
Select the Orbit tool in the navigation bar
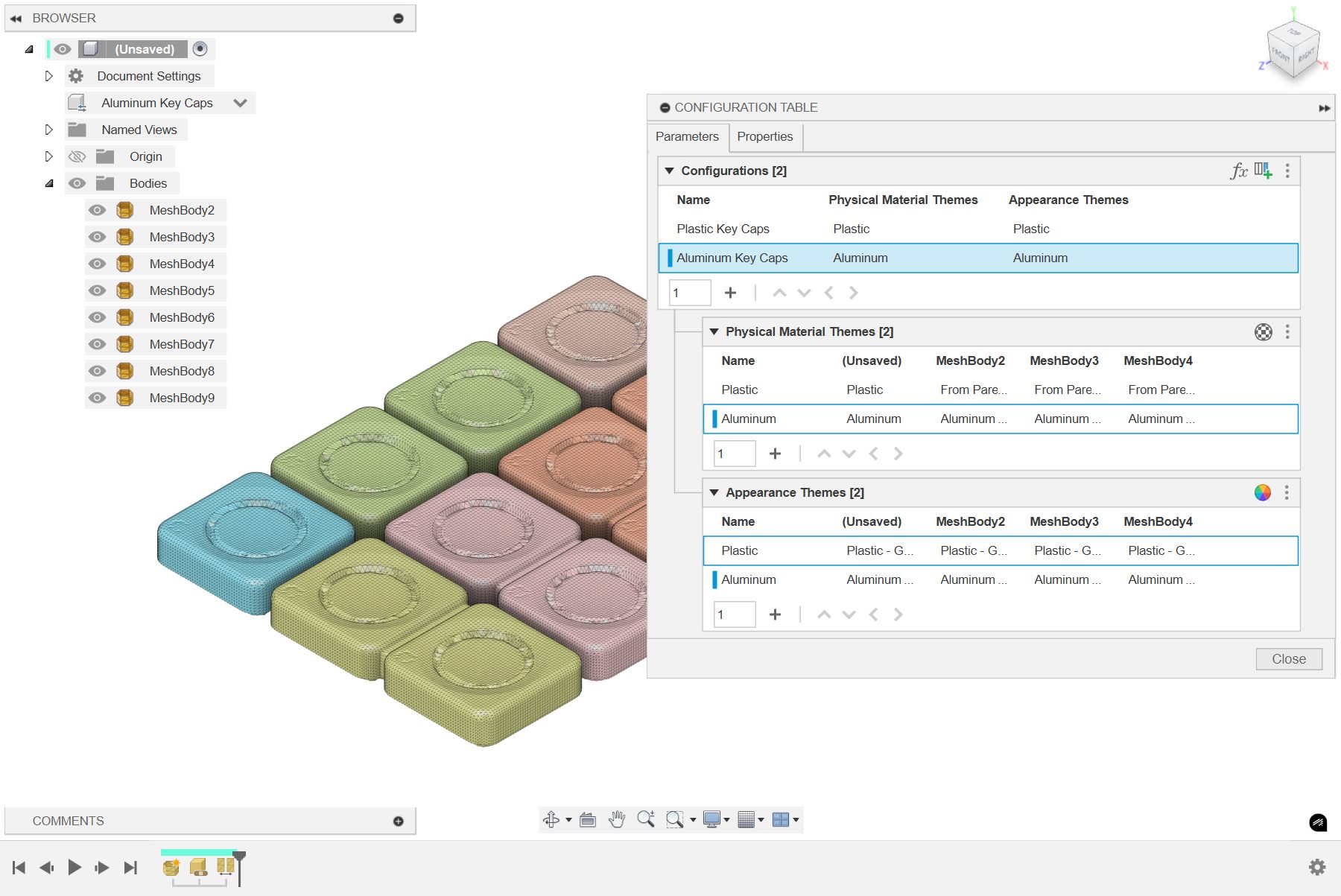coord(551,819)
